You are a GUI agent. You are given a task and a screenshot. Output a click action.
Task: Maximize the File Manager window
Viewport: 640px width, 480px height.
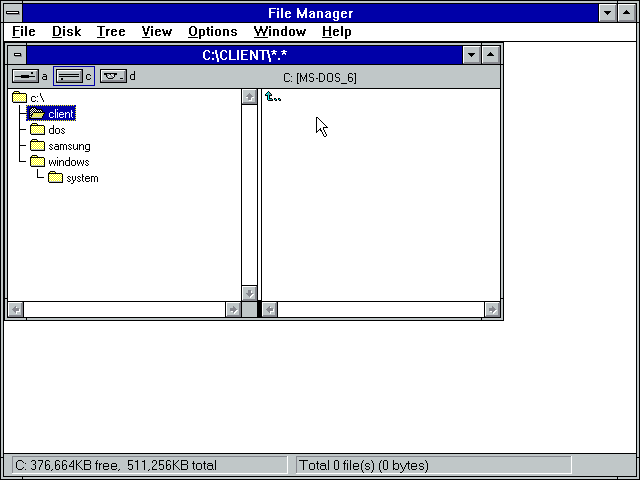pos(627,13)
